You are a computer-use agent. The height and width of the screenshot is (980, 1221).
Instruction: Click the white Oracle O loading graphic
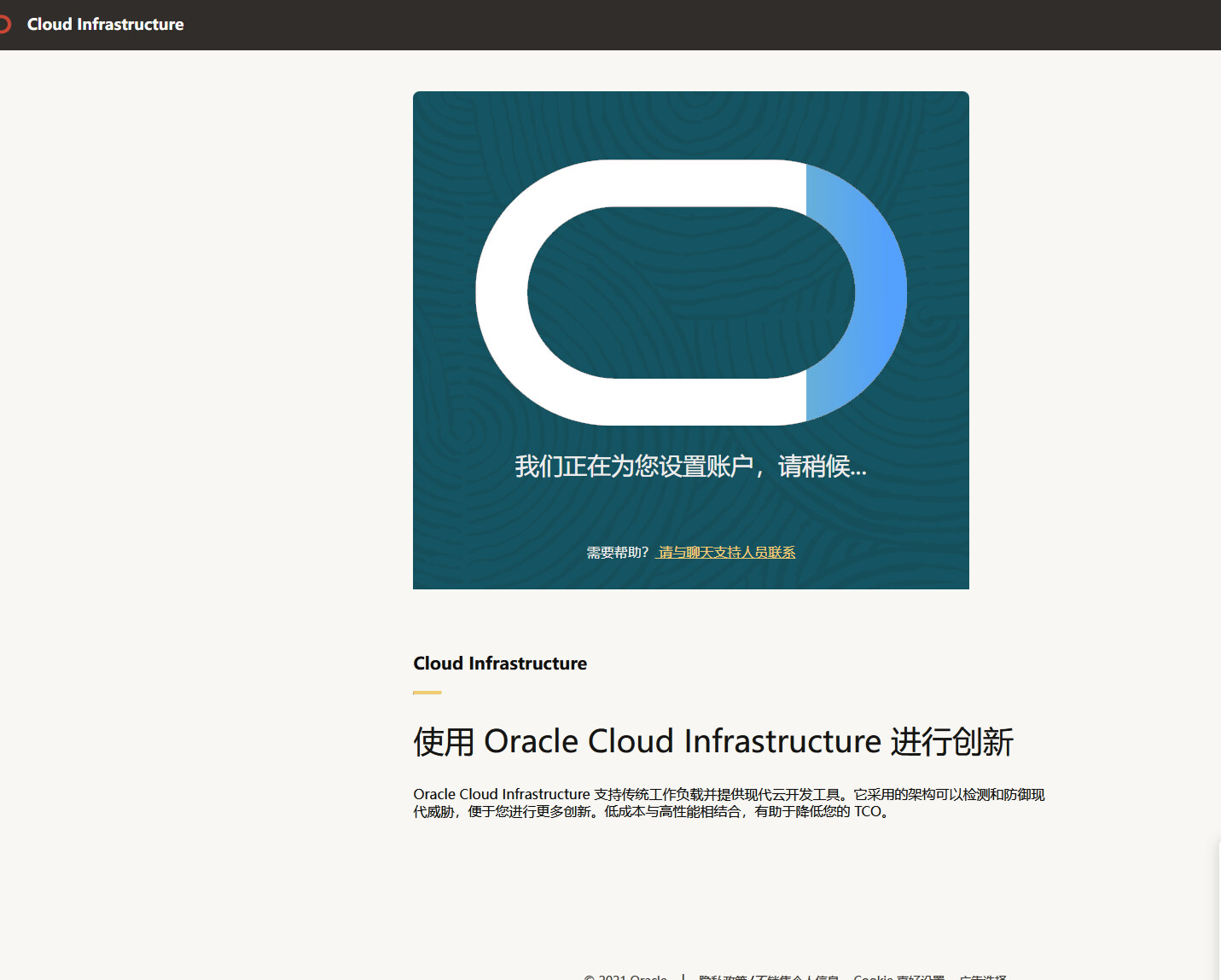(x=640, y=293)
